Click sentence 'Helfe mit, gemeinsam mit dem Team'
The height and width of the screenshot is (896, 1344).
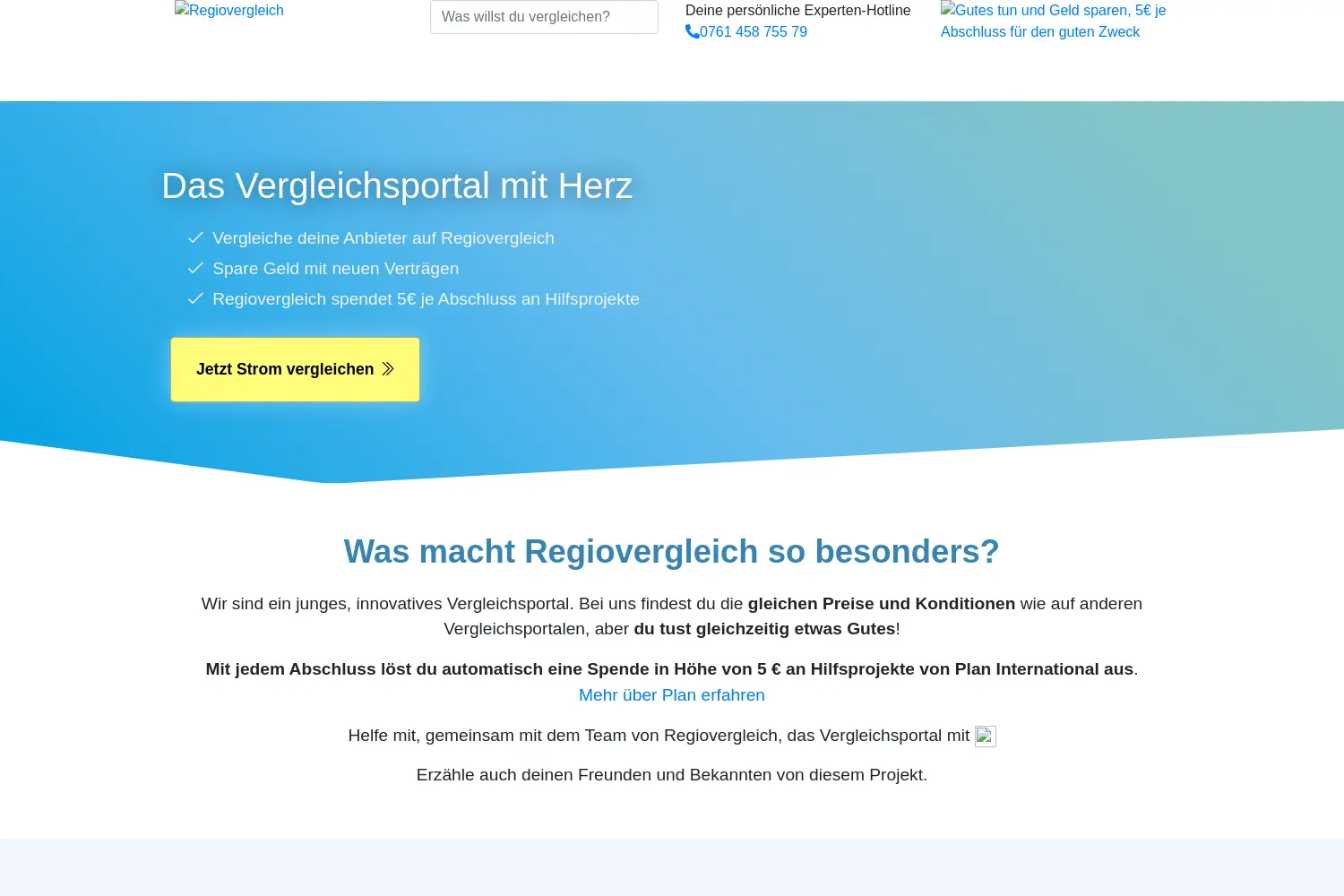tap(659, 736)
